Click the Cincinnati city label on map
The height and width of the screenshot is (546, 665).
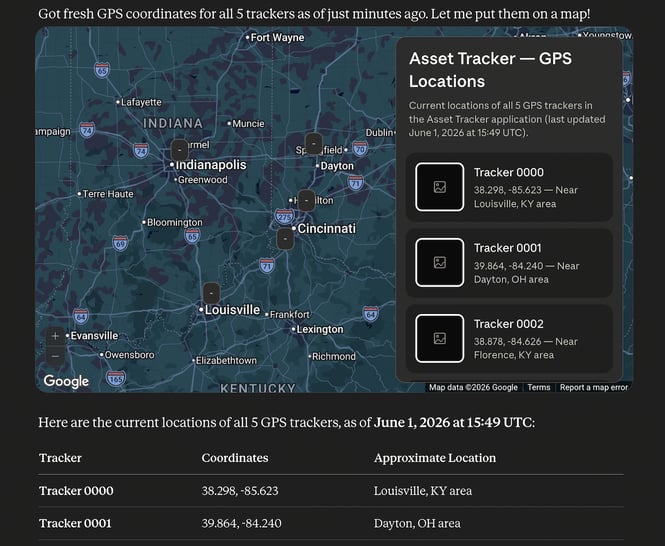tap(326, 229)
